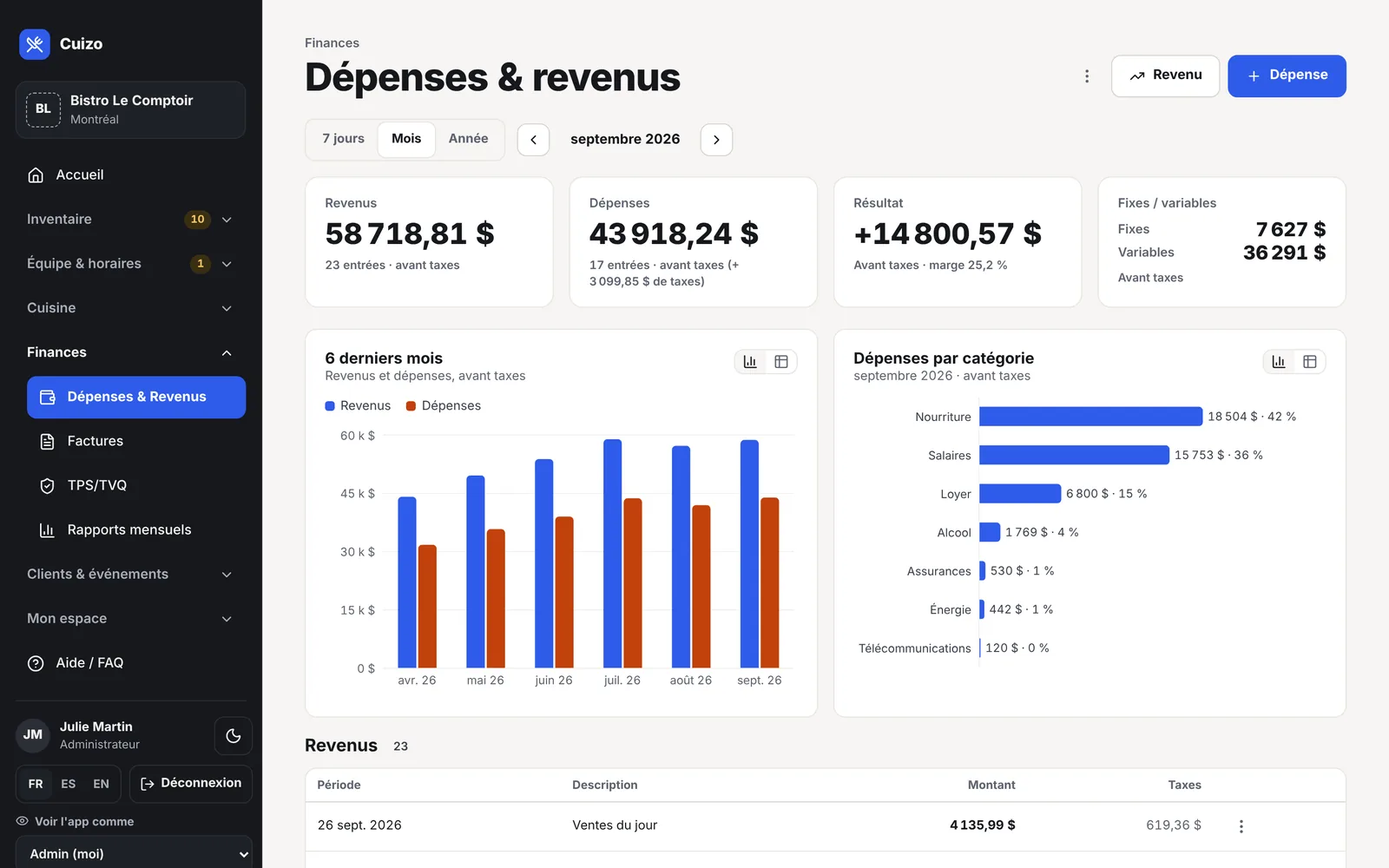Screen dimensions: 1389x868
Task: Go to the next month
Action: tap(716, 140)
